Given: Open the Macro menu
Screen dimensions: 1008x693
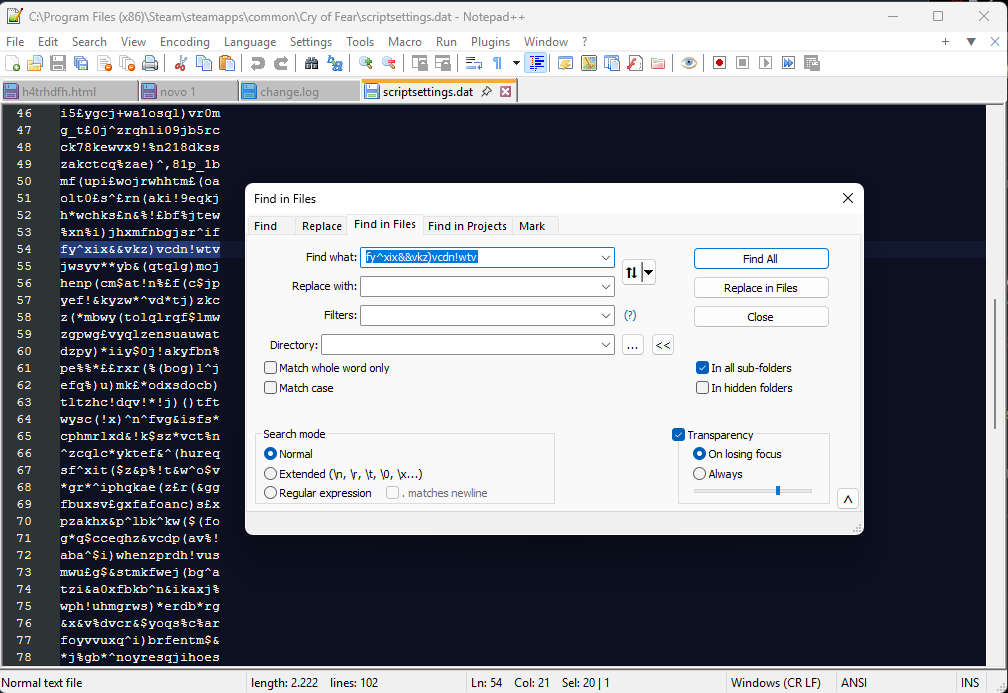Looking at the screenshot, I should point(405,42).
